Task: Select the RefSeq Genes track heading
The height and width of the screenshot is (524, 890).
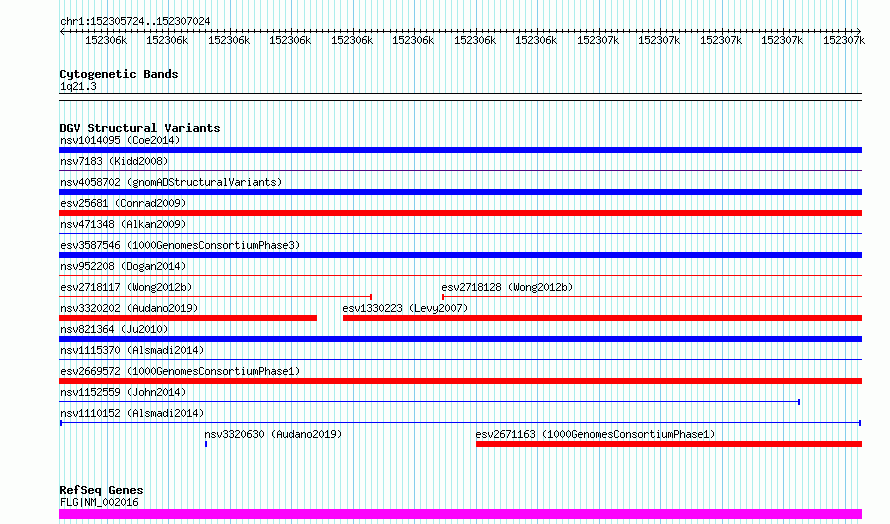Action: [101, 490]
